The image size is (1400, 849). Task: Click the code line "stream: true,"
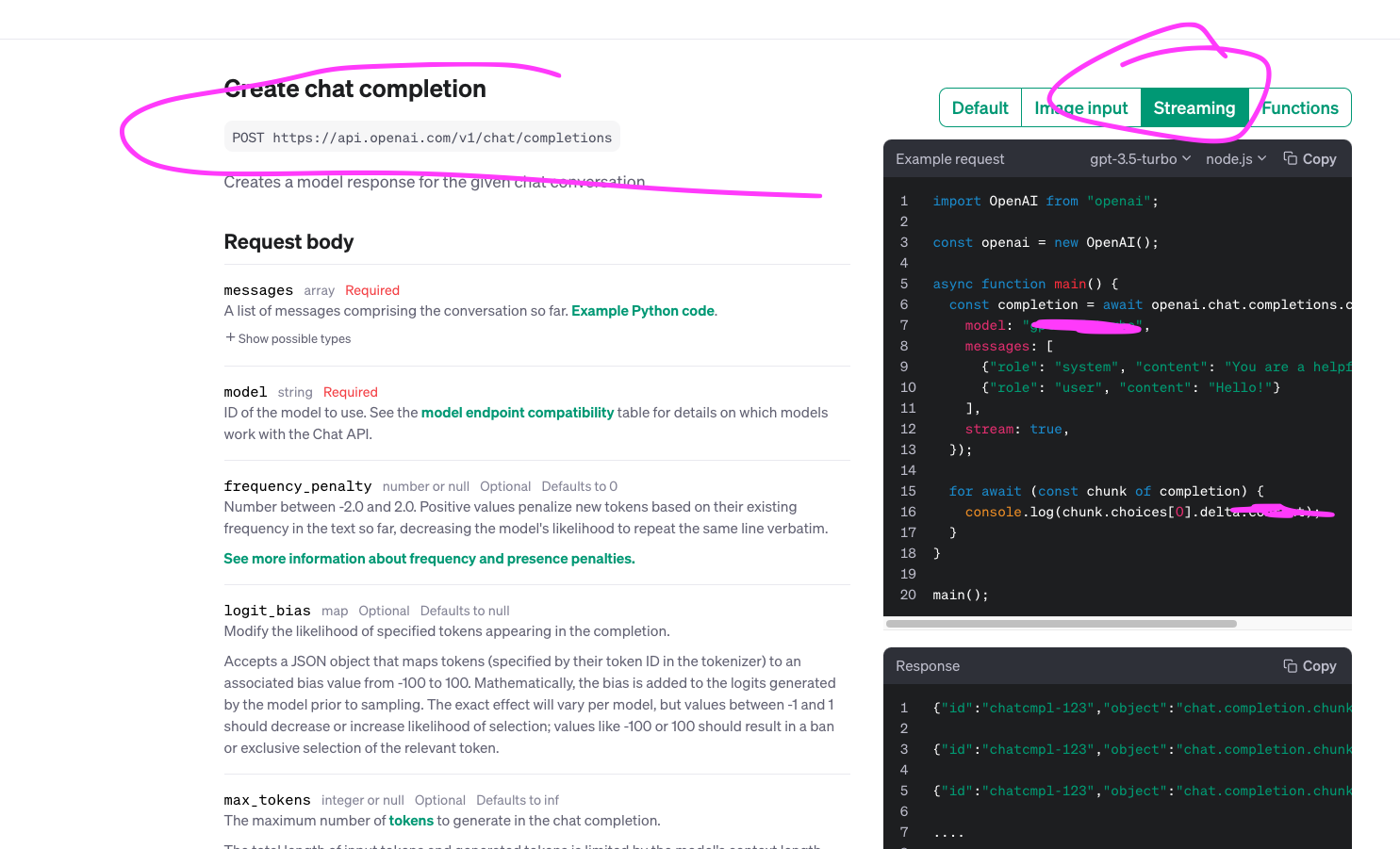1017,429
